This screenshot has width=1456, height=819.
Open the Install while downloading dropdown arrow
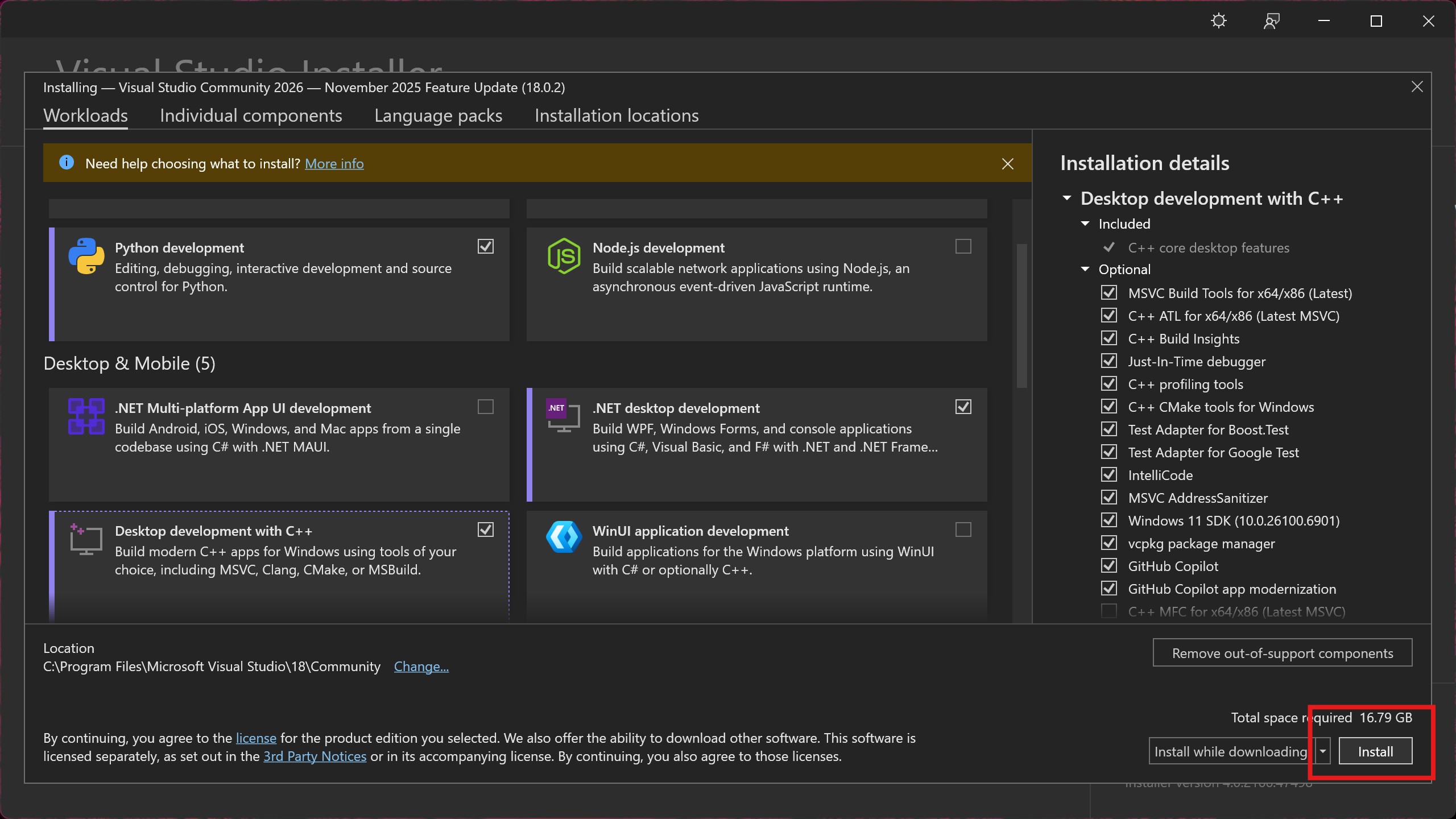(x=1323, y=751)
